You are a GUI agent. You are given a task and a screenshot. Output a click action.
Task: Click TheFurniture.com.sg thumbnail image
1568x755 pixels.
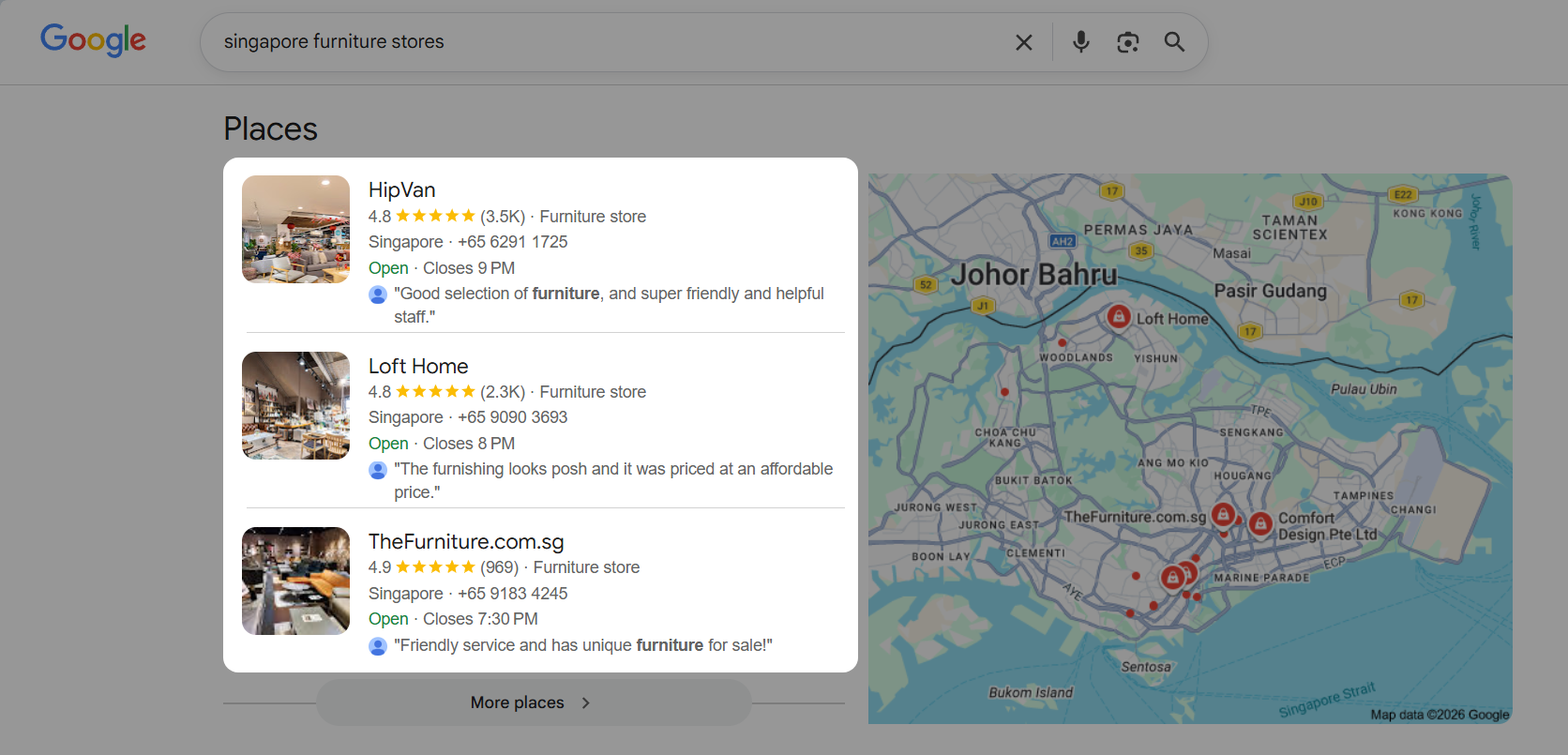tap(295, 581)
